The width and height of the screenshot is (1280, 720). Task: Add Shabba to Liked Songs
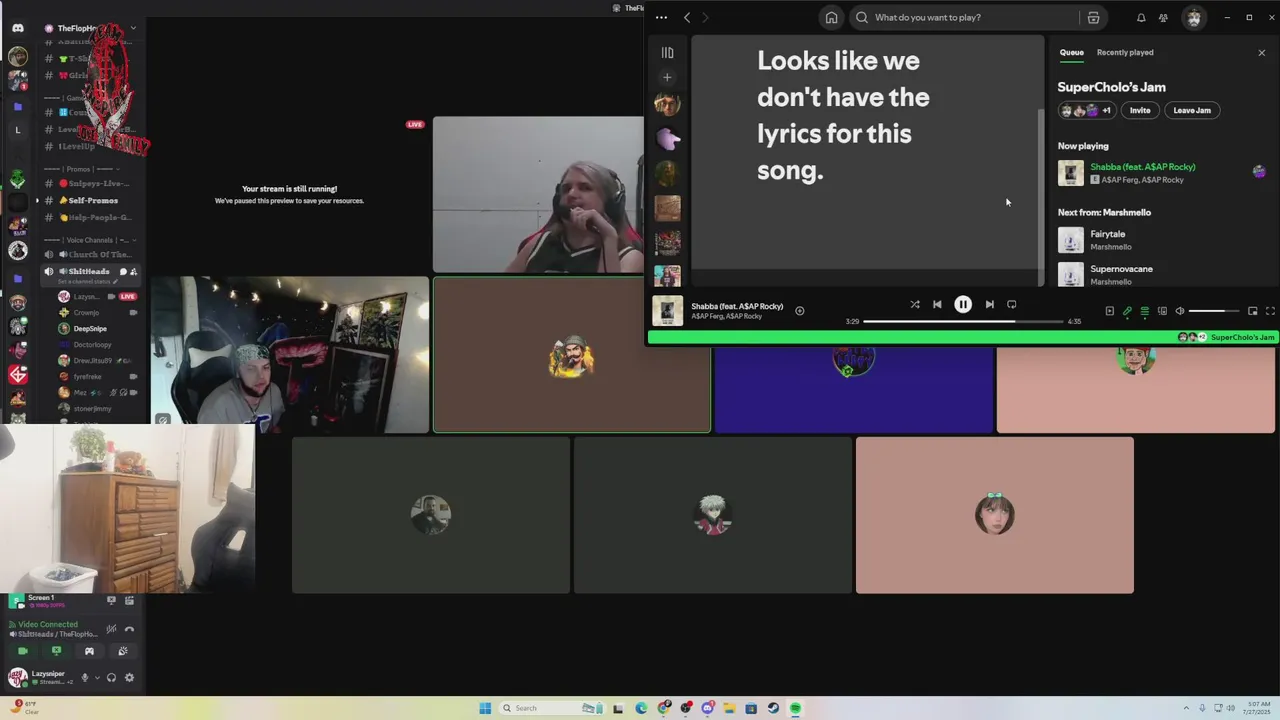pos(799,311)
